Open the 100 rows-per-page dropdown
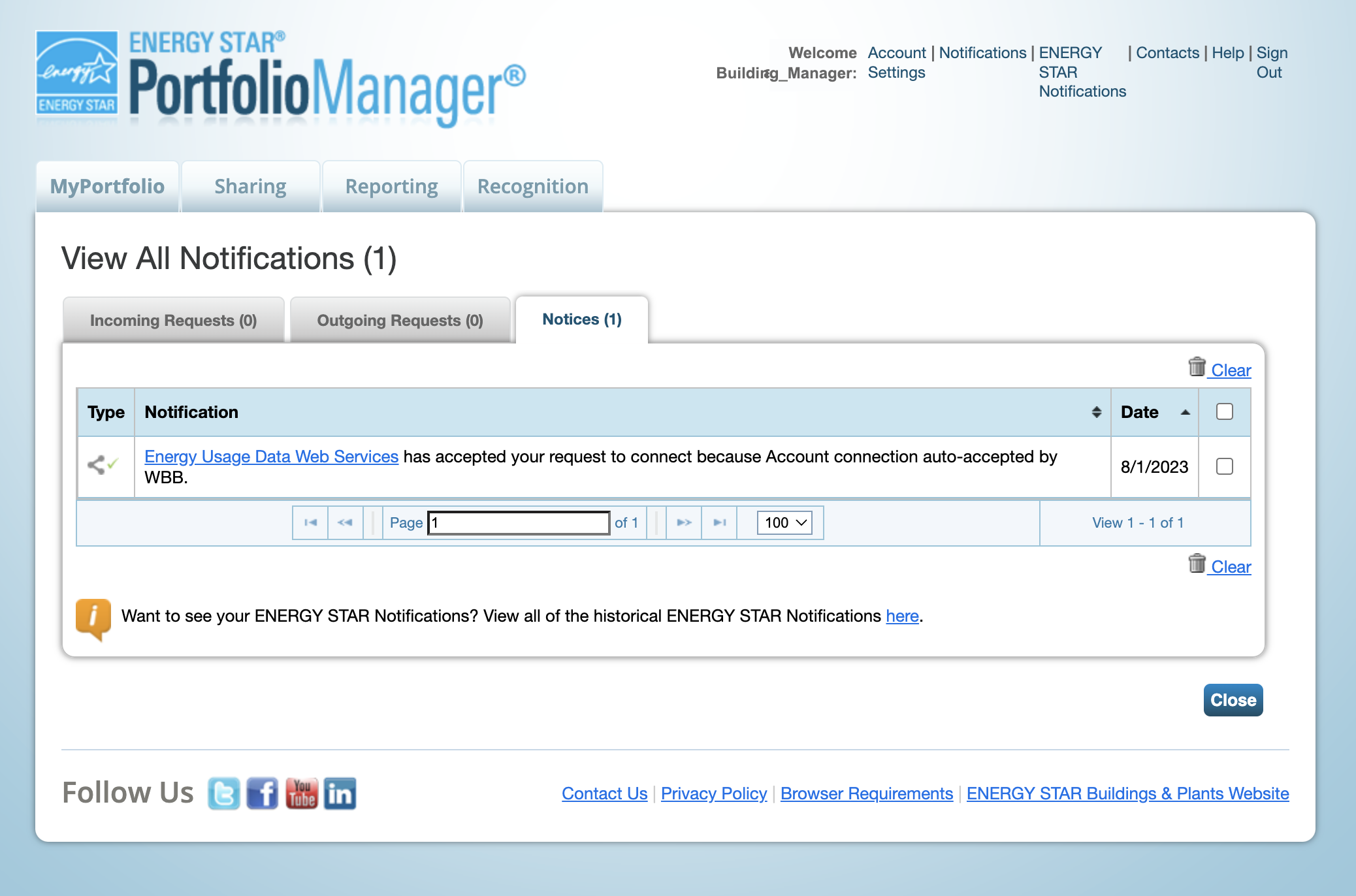Screen dimensions: 1356x896 click(784, 522)
